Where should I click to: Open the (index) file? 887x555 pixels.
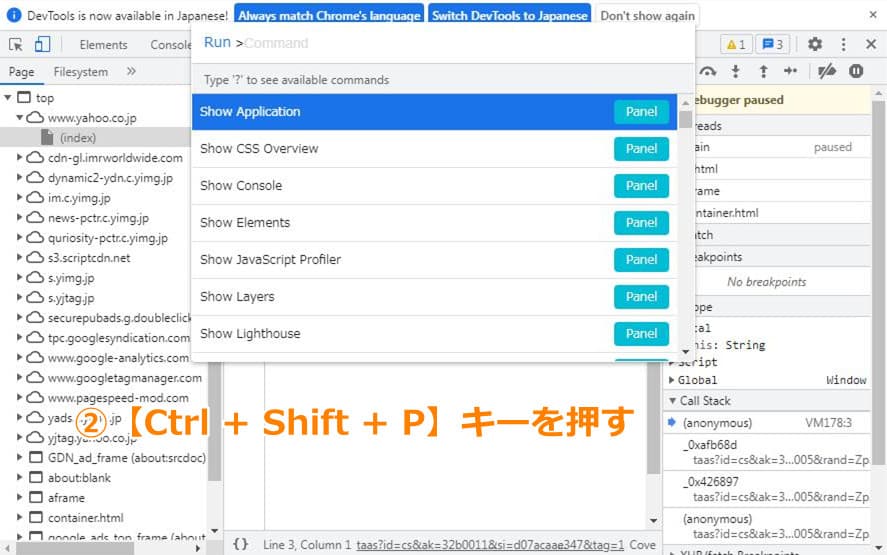77,137
